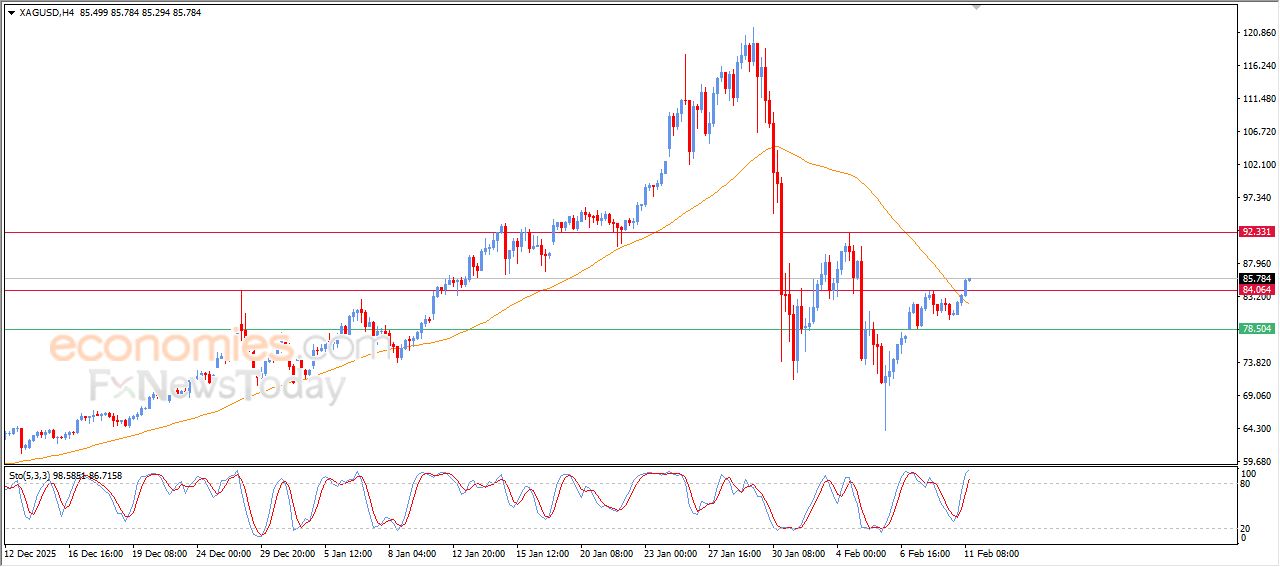Click the 120.860 price axis value
The height and width of the screenshot is (567, 1280).
(x=1257, y=33)
